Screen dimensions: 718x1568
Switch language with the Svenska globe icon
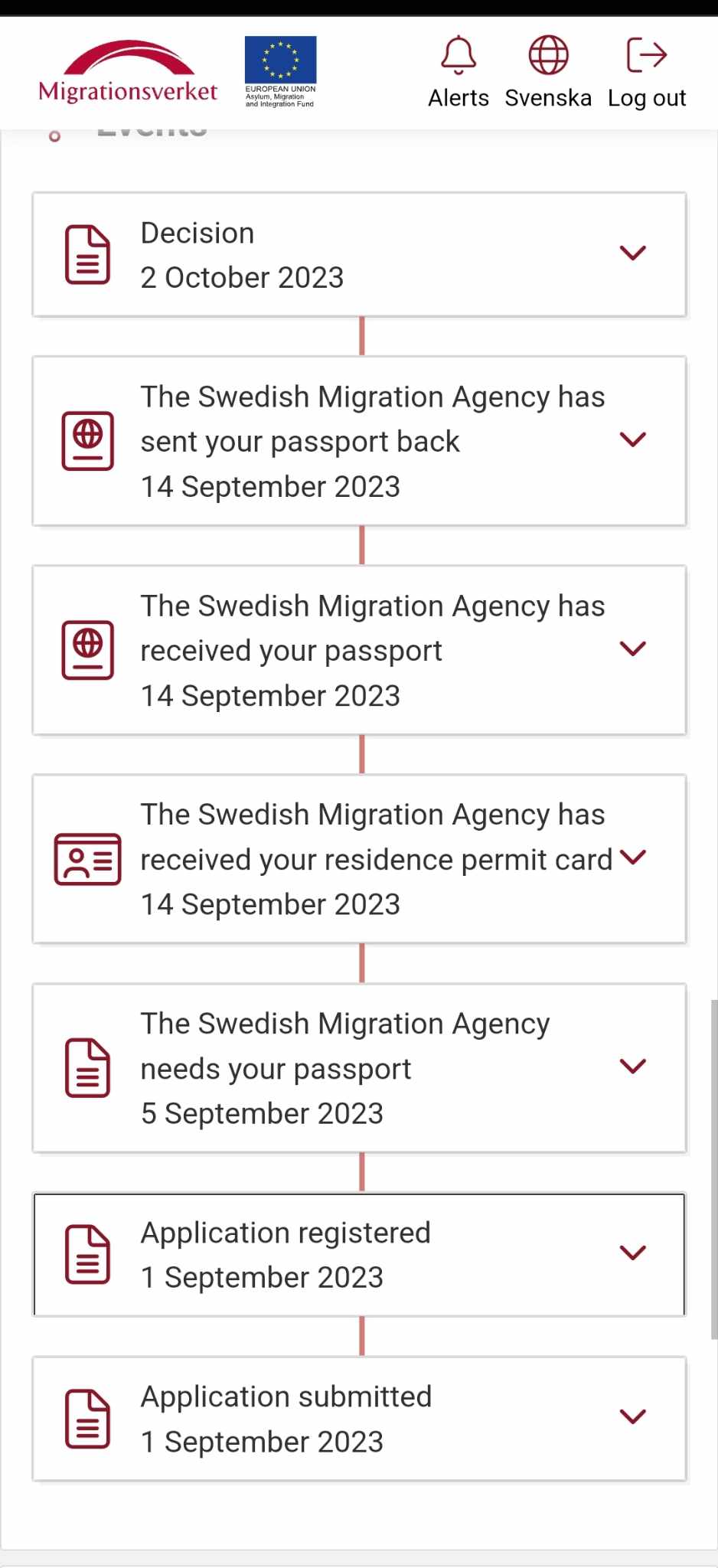click(x=548, y=55)
